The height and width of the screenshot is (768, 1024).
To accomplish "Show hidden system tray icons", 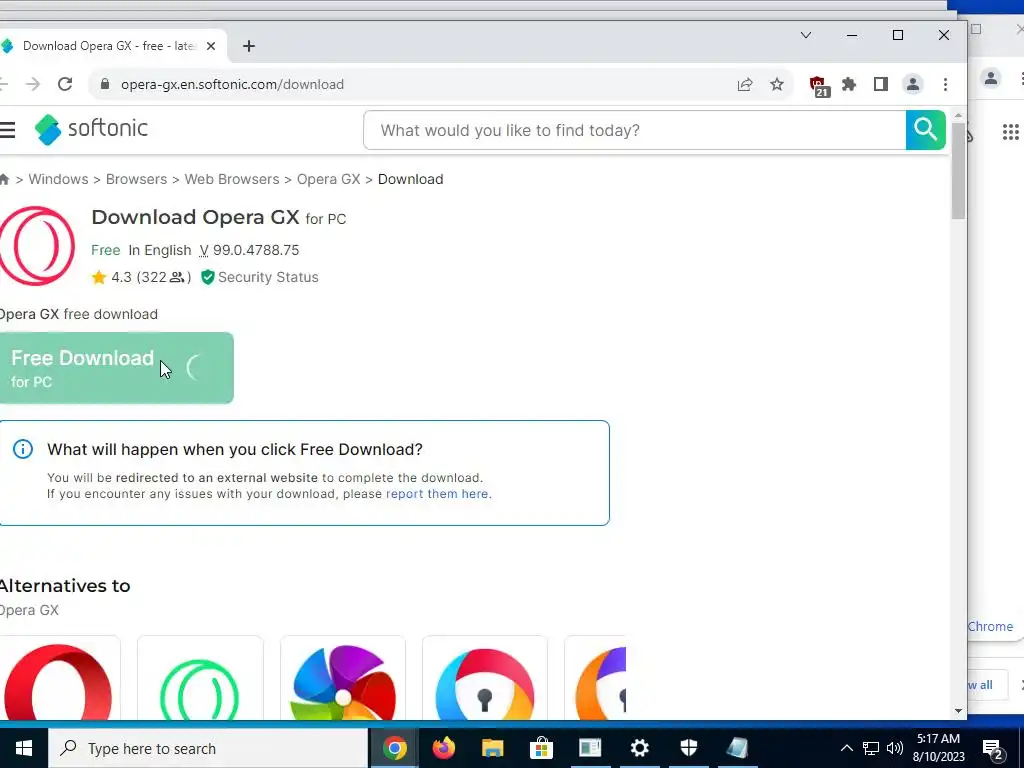I will (846, 748).
